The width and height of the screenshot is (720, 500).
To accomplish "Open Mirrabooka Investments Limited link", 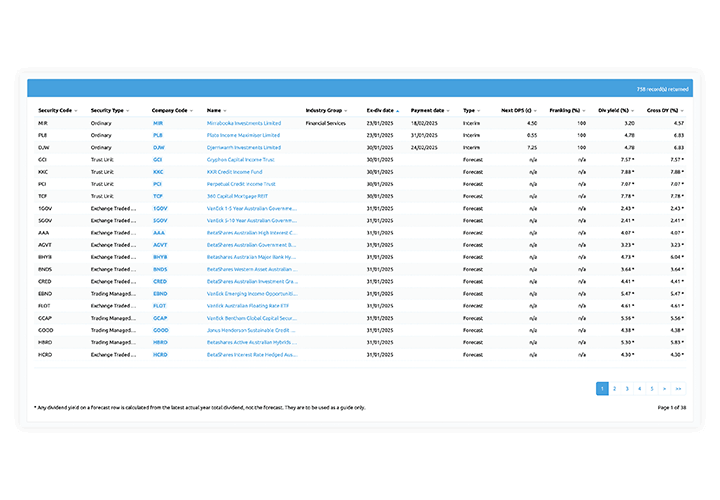I will pos(244,124).
